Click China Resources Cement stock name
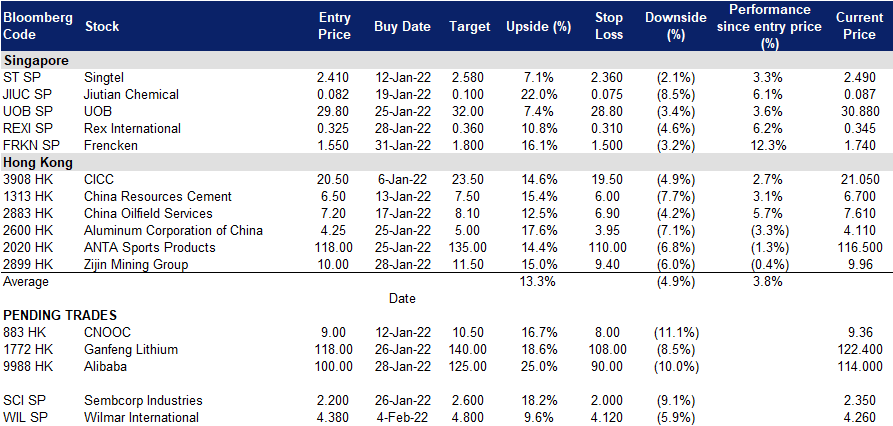 (x=158, y=196)
